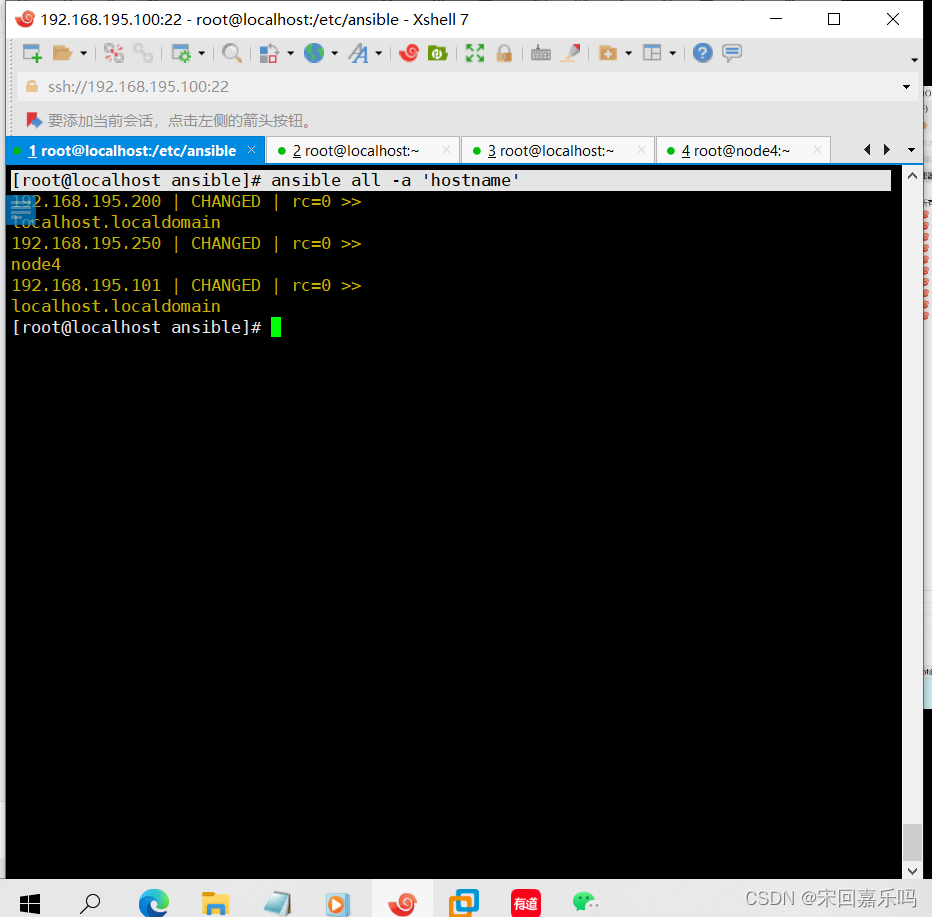The width and height of the screenshot is (932, 917).
Task: Expand the encoding dropdown arrow
Action: (x=335, y=53)
